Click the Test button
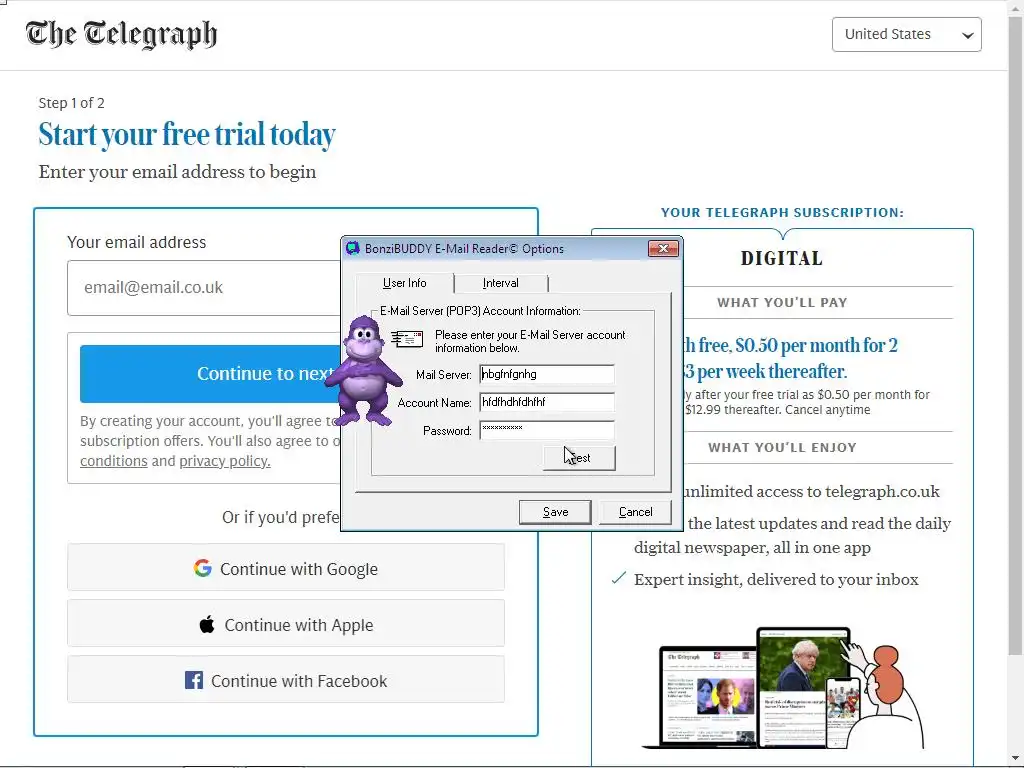 (x=579, y=458)
